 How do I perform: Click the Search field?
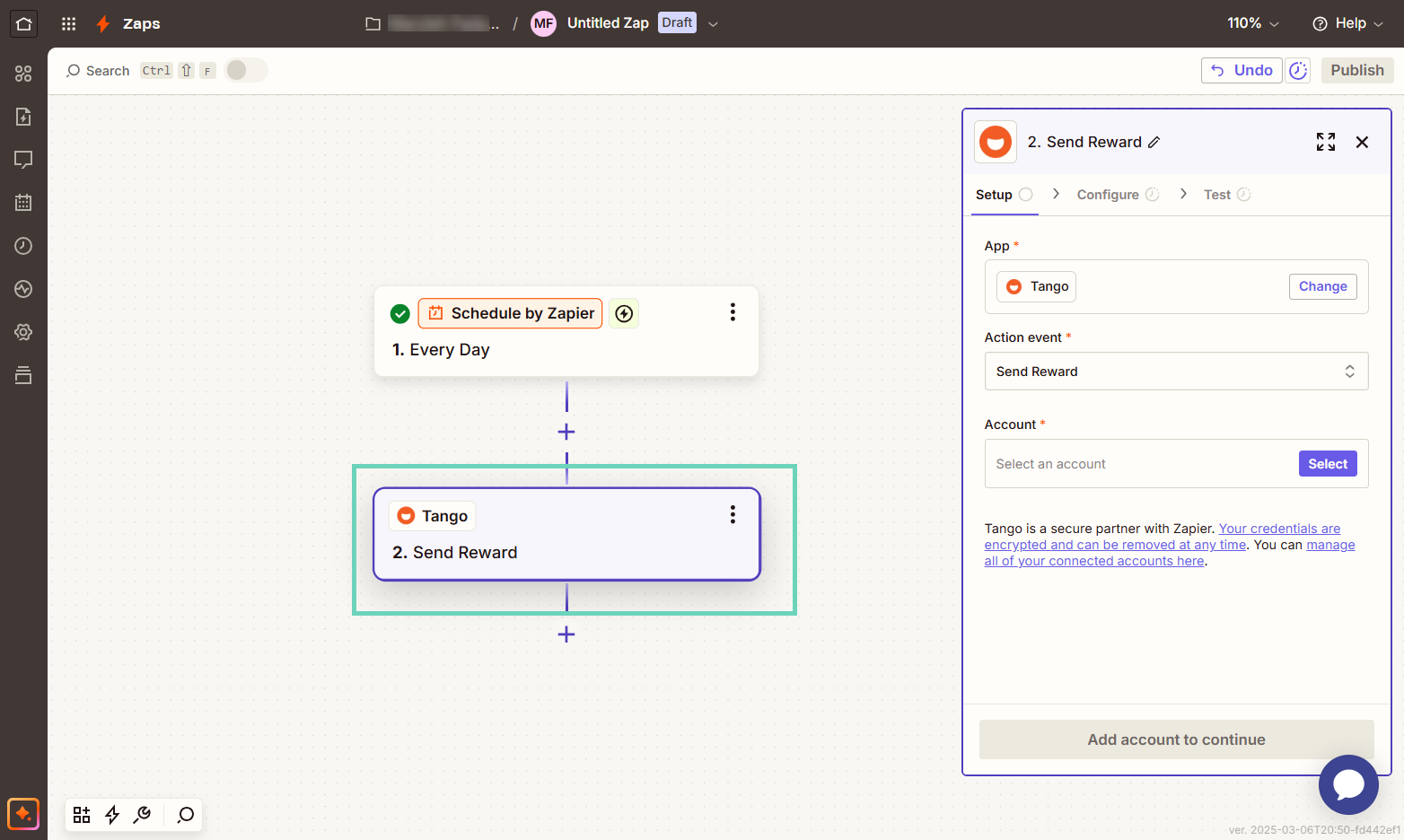point(99,70)
